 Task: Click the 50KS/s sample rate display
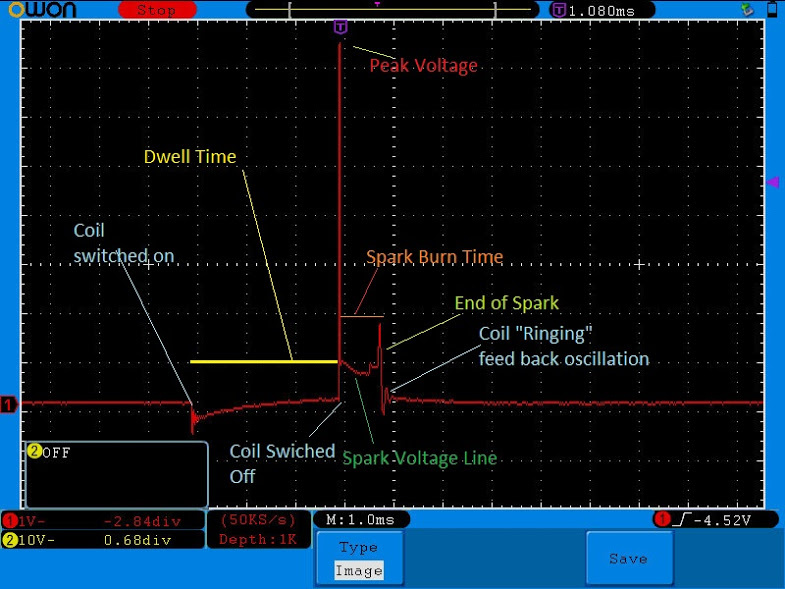click(256, 521)
